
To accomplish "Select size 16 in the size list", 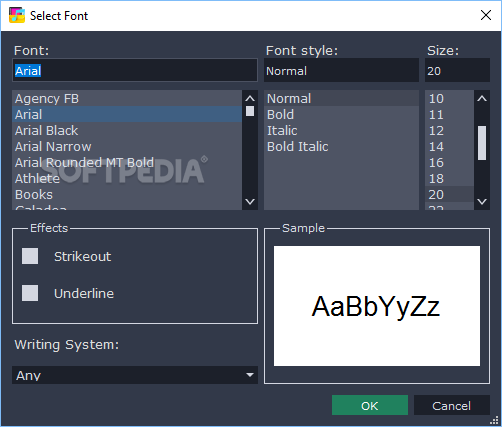I will point(449,162).
